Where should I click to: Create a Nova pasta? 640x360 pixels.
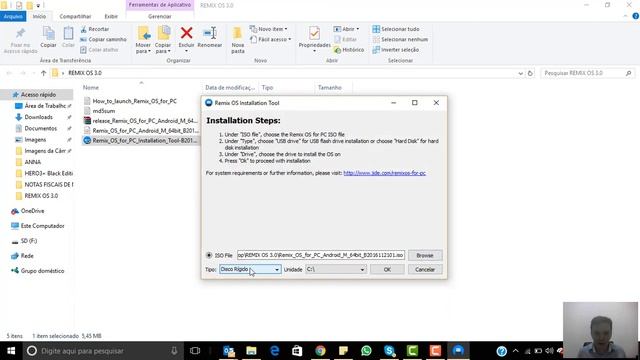(238, 40)
